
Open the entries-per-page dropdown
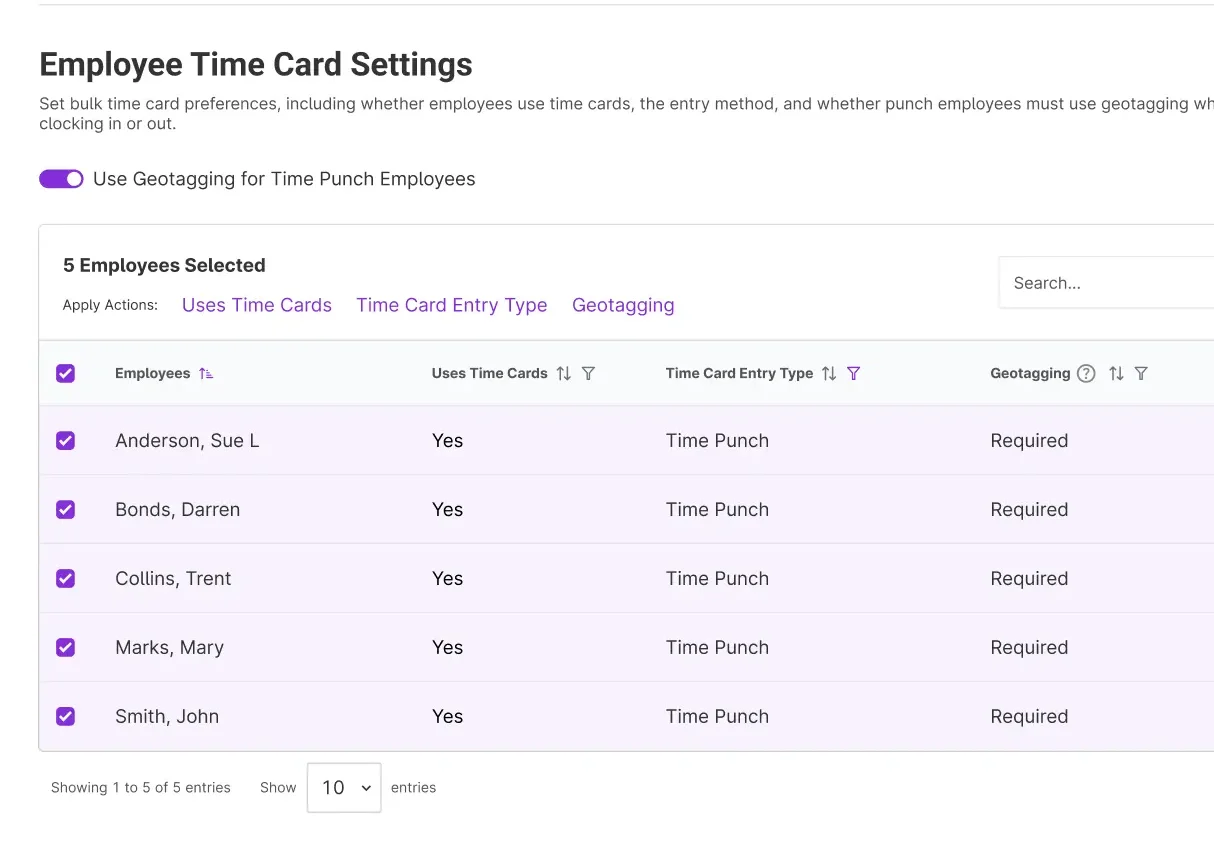click(x=344, y=787)
